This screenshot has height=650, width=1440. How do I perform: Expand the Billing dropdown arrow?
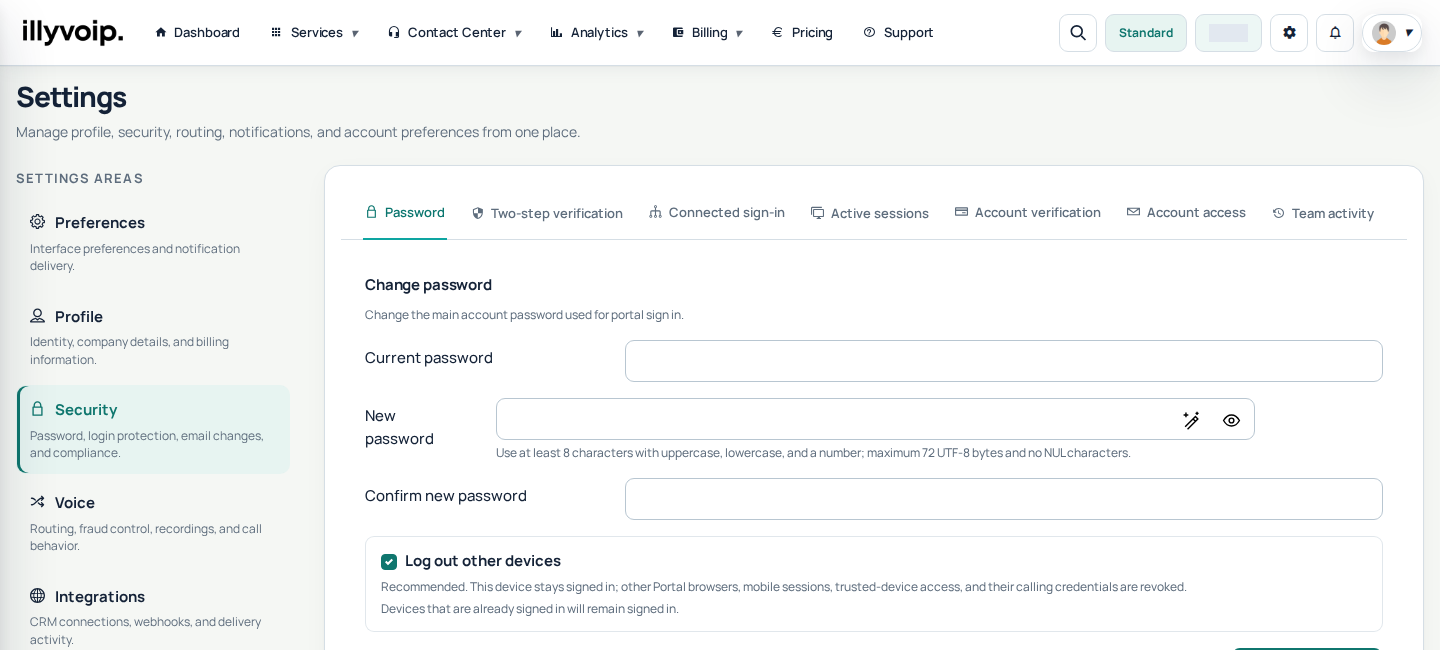739,33
